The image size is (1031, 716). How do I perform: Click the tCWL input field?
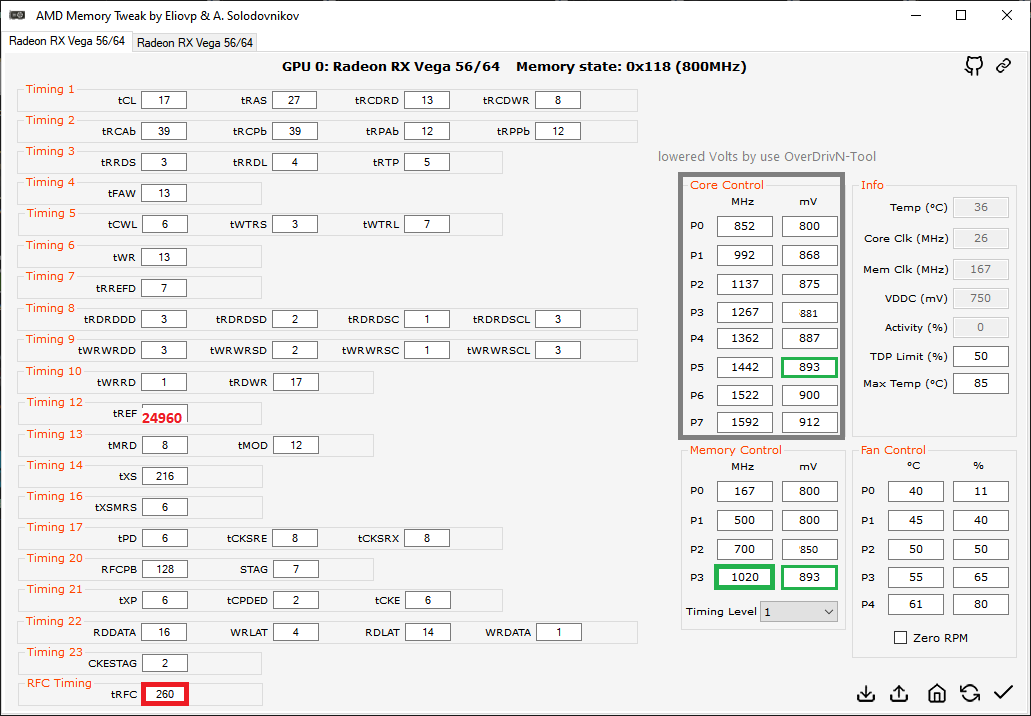click(164, 224)
